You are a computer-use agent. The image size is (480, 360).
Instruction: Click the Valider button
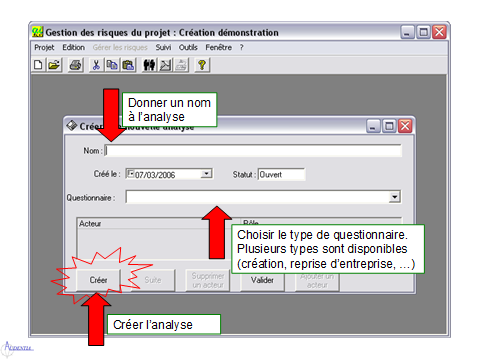click(262, 281)
